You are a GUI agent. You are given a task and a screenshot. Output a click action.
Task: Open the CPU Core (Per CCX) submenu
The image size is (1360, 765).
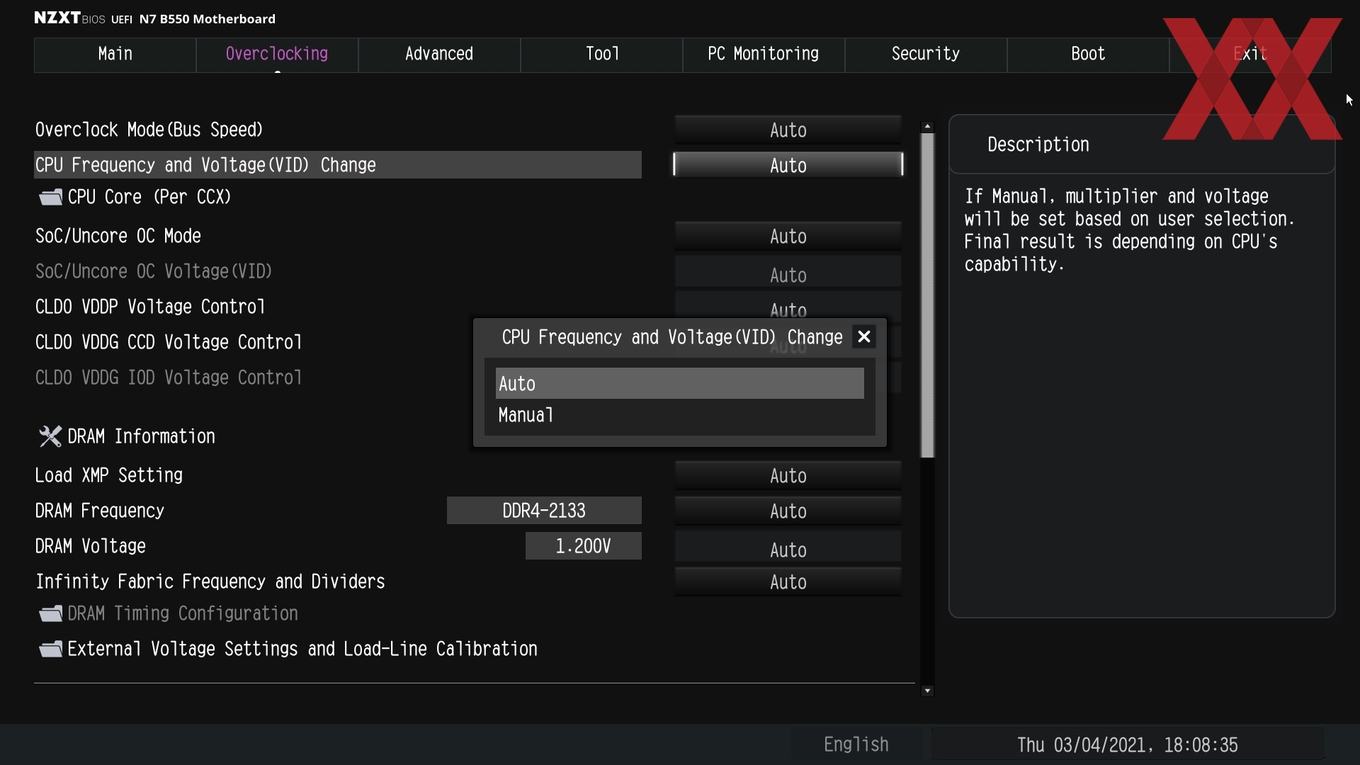pyautogui.click(x=149, y=197)
